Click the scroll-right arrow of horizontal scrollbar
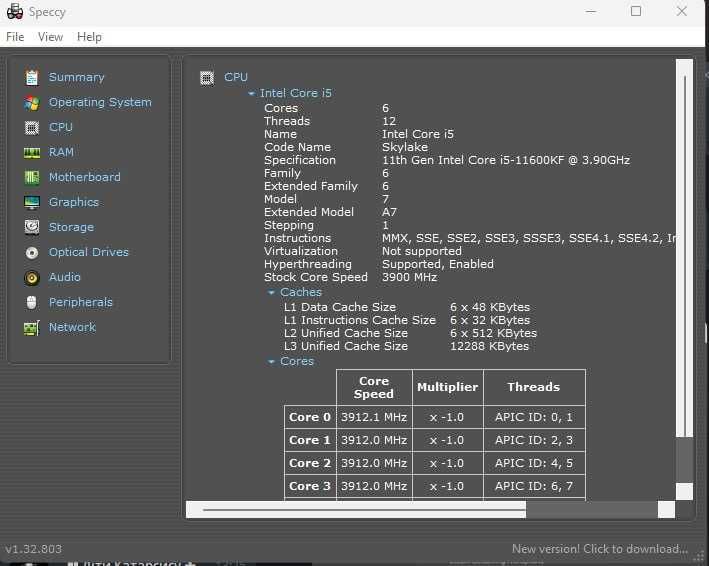This screenshot has height=566, width=709. [666, 509]
